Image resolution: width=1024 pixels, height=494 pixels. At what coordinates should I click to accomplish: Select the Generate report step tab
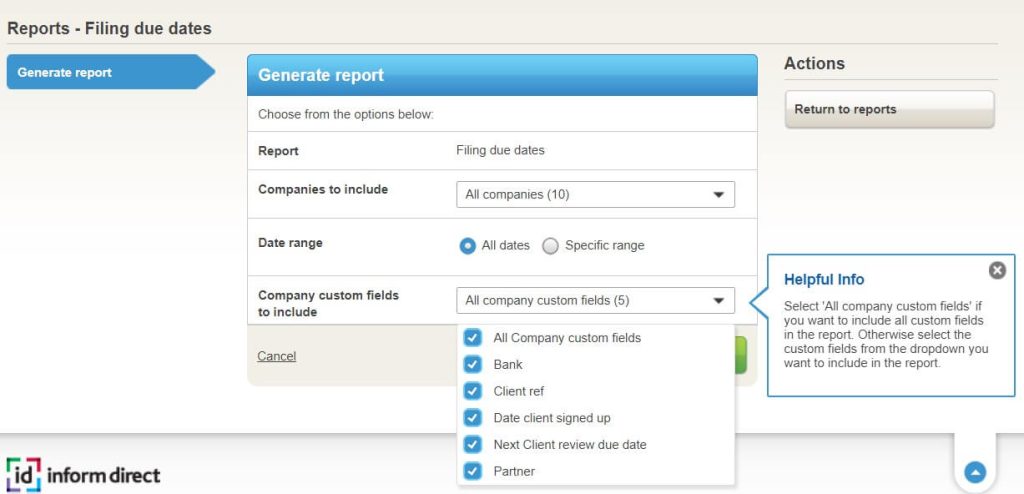pyautogui.click(x=110, y=72)
